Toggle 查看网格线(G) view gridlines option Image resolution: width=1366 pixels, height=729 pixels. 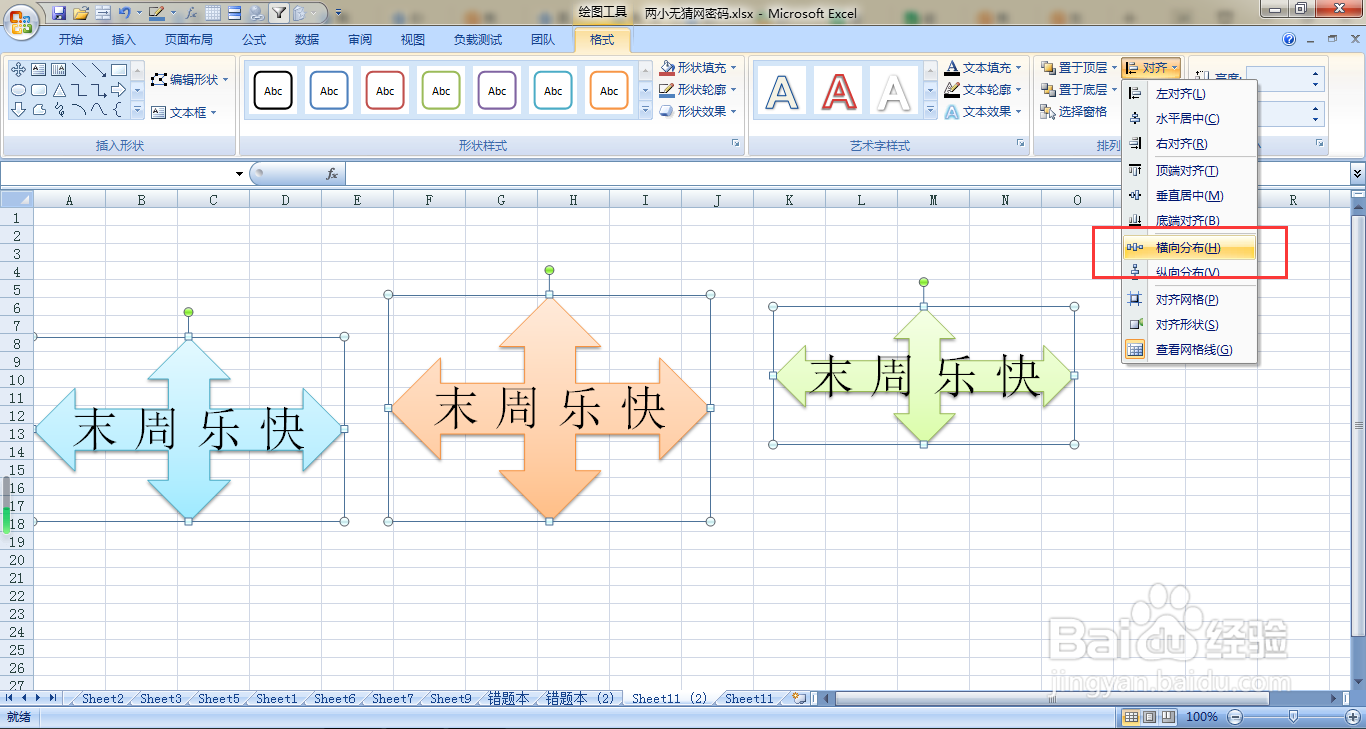pos(1190,350)
